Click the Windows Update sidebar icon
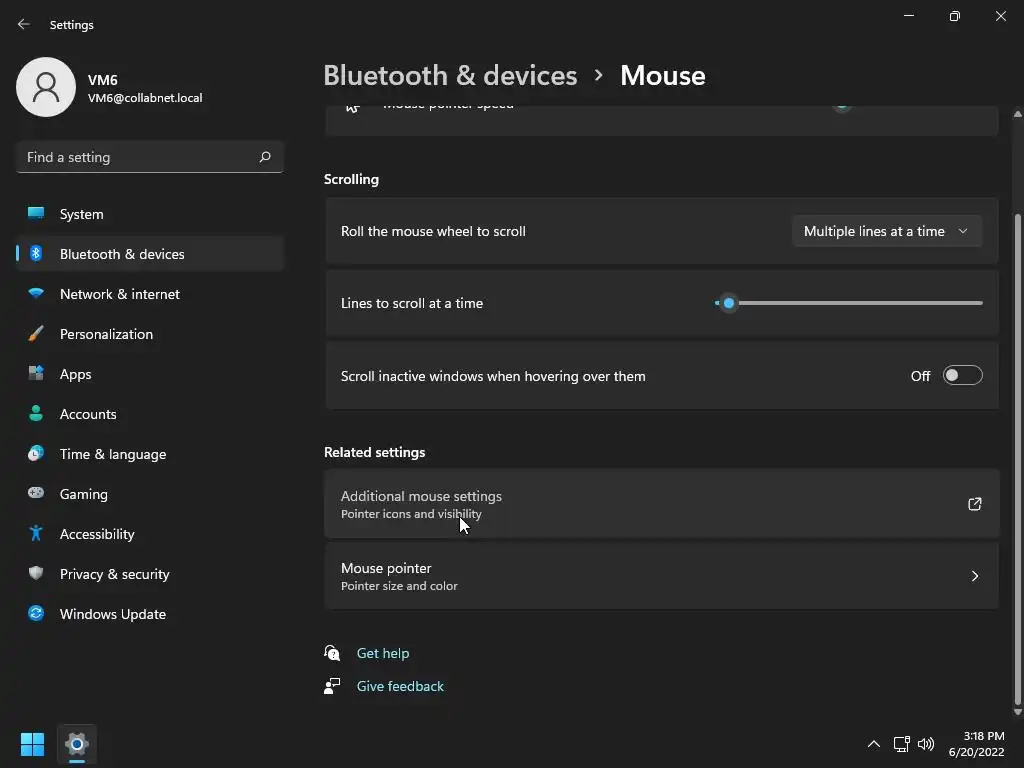 click(36, 614)
